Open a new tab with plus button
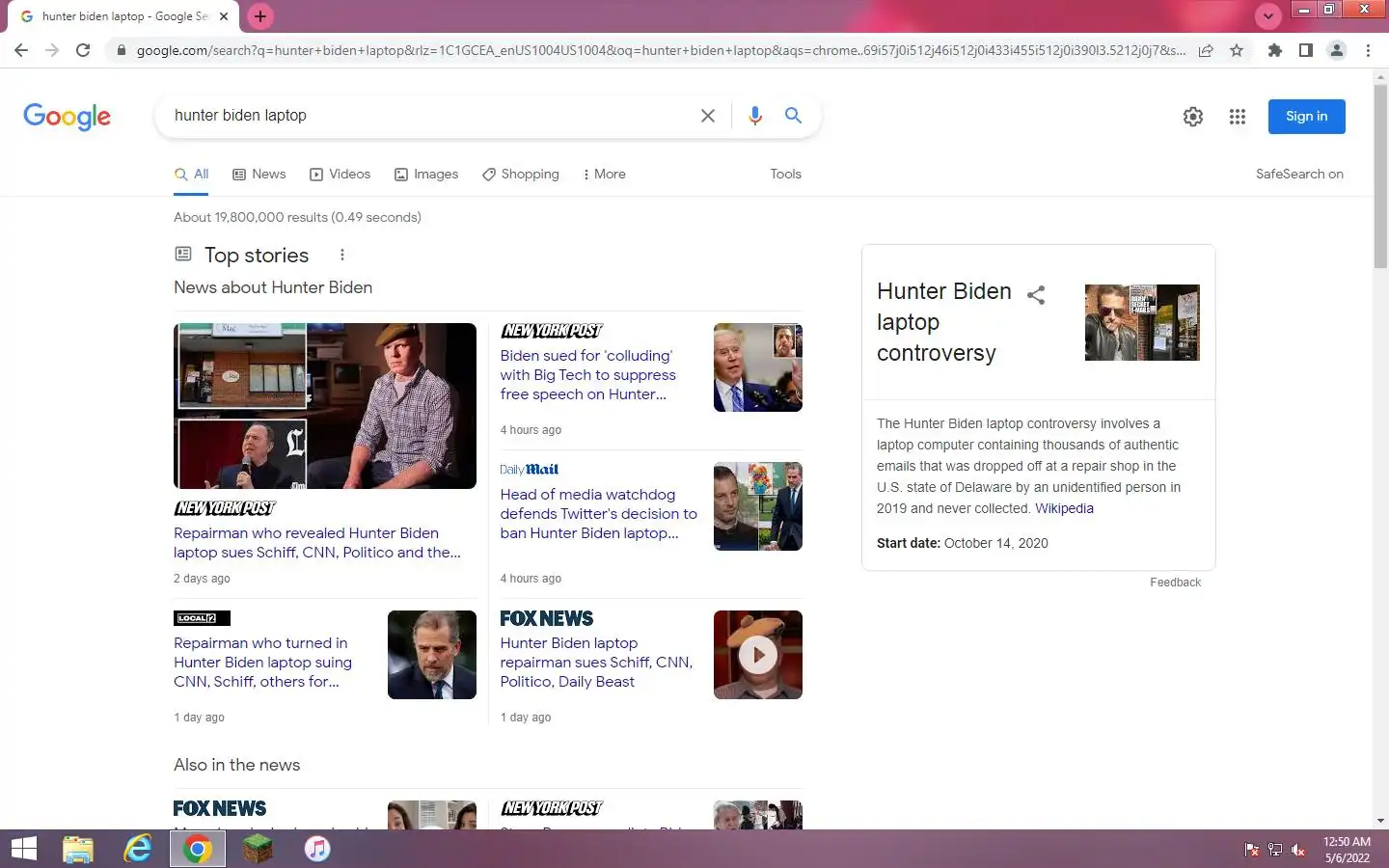 [x=260, y=16]
